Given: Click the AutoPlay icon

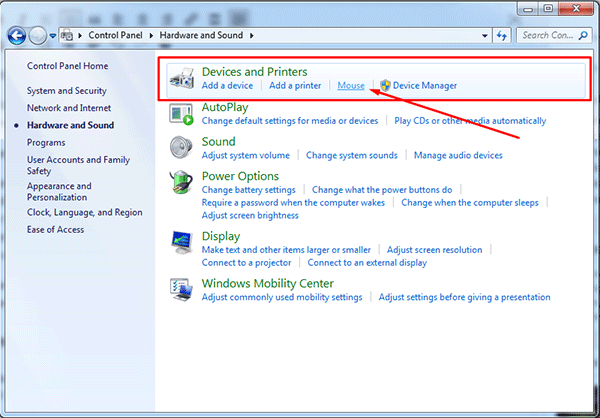Looking at the screenshot, I should tap(181, 114).
